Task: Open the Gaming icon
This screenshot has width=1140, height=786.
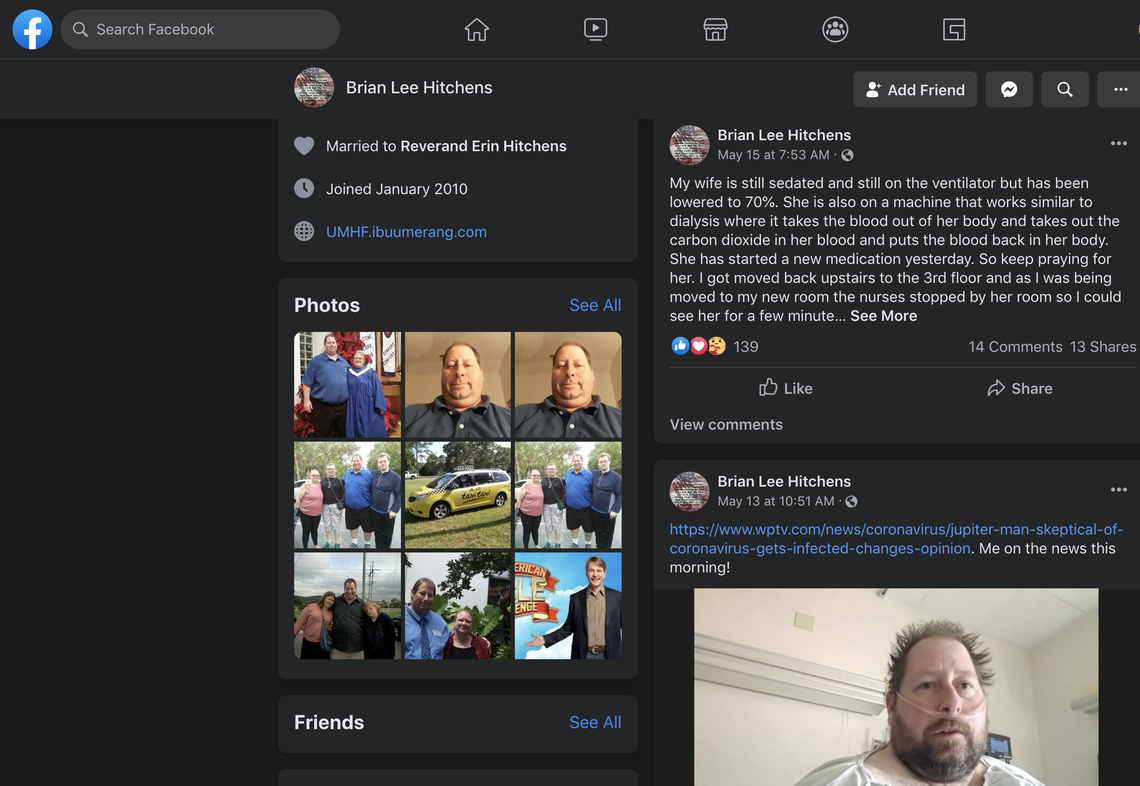Action: click(x=954, y=29)
